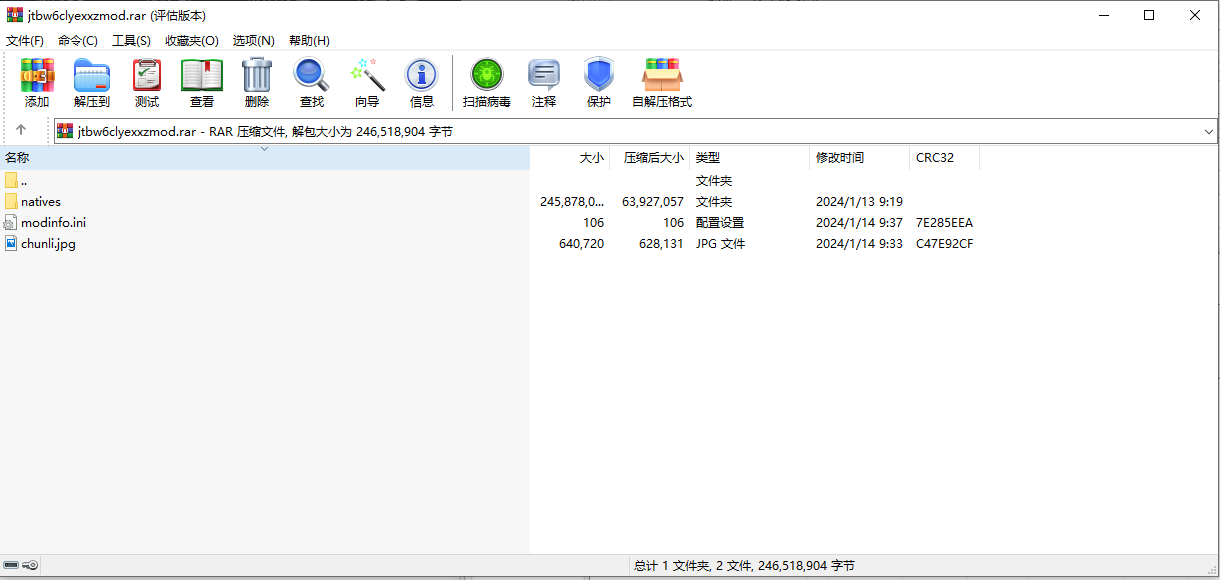The height and width of the screenshot is (580, 1220).
Task: Go up one level with arrow button
Action: [x=21, y=130]
